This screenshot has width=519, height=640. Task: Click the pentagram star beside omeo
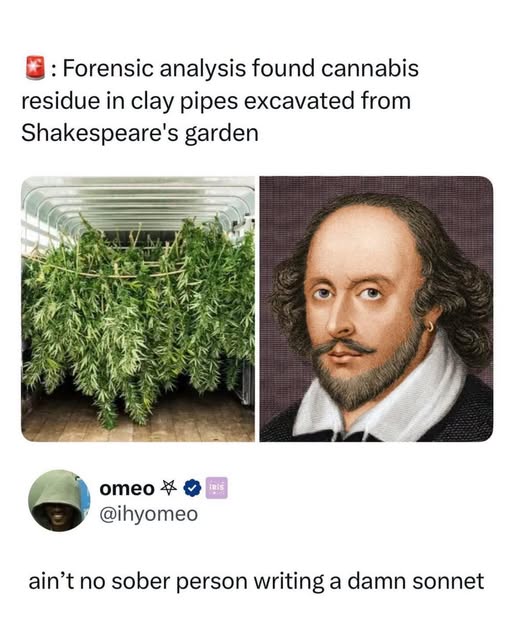click(x=168, y=488)
